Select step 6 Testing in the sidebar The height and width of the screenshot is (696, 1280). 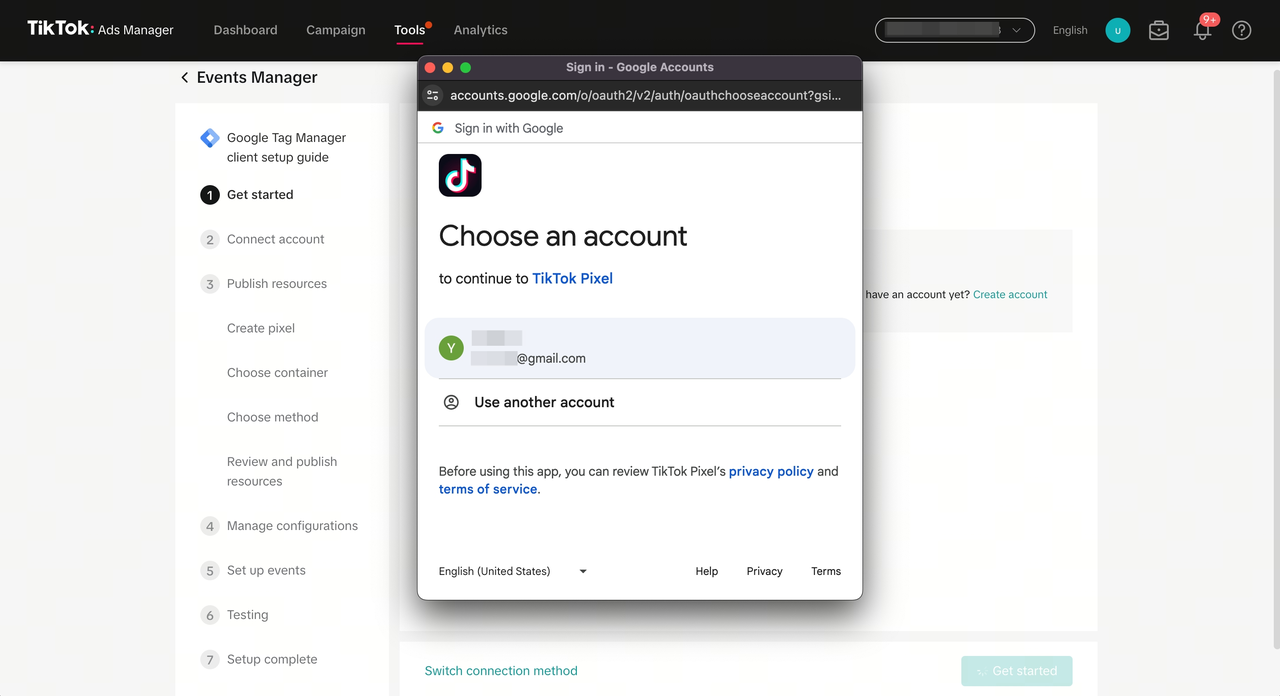[247, 614]
